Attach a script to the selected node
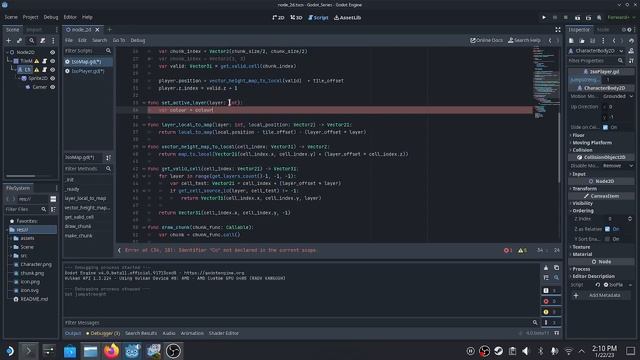The width and height of the screenshot is (640, 360). [x=42, y=40]
